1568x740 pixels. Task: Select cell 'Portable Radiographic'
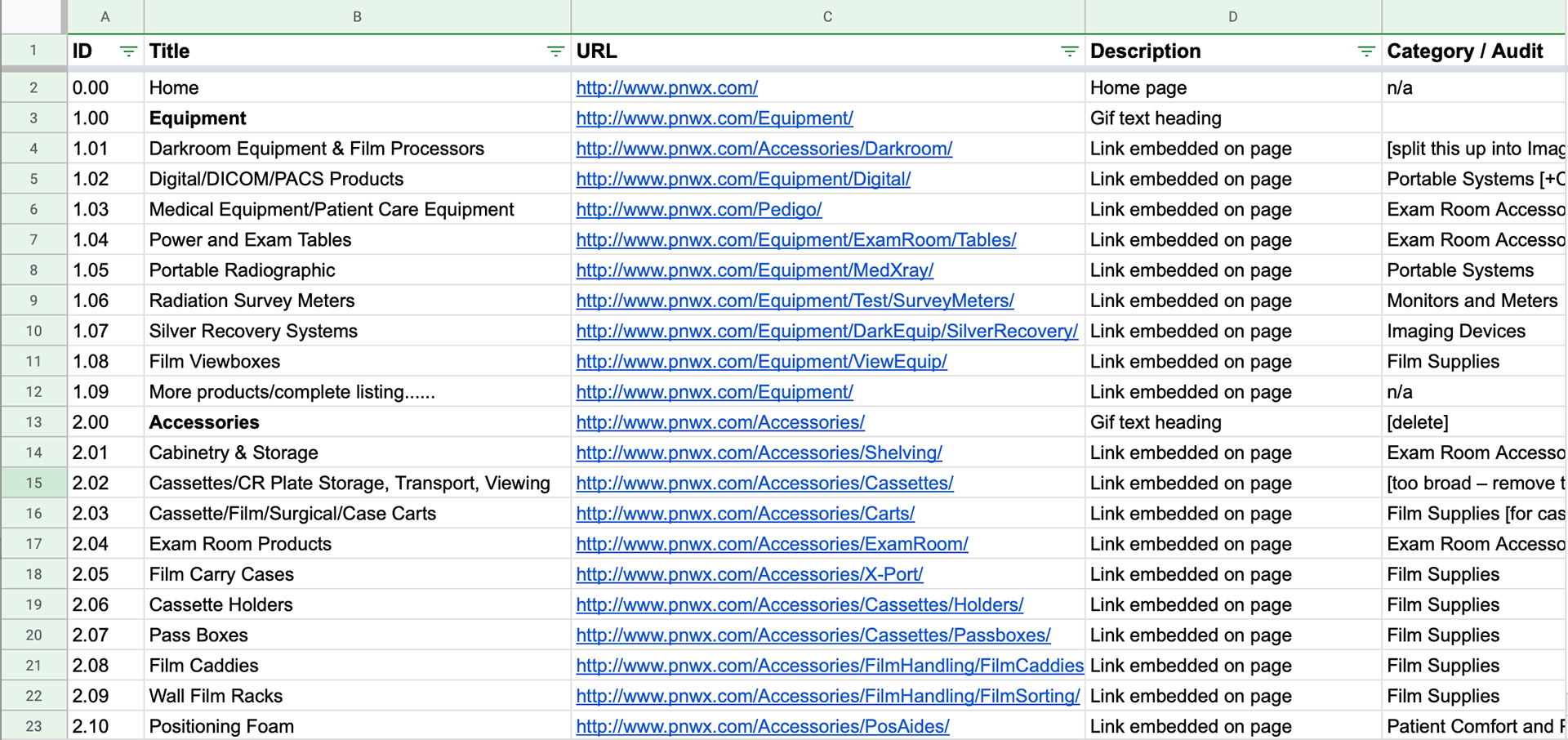(x=357, y=270)
